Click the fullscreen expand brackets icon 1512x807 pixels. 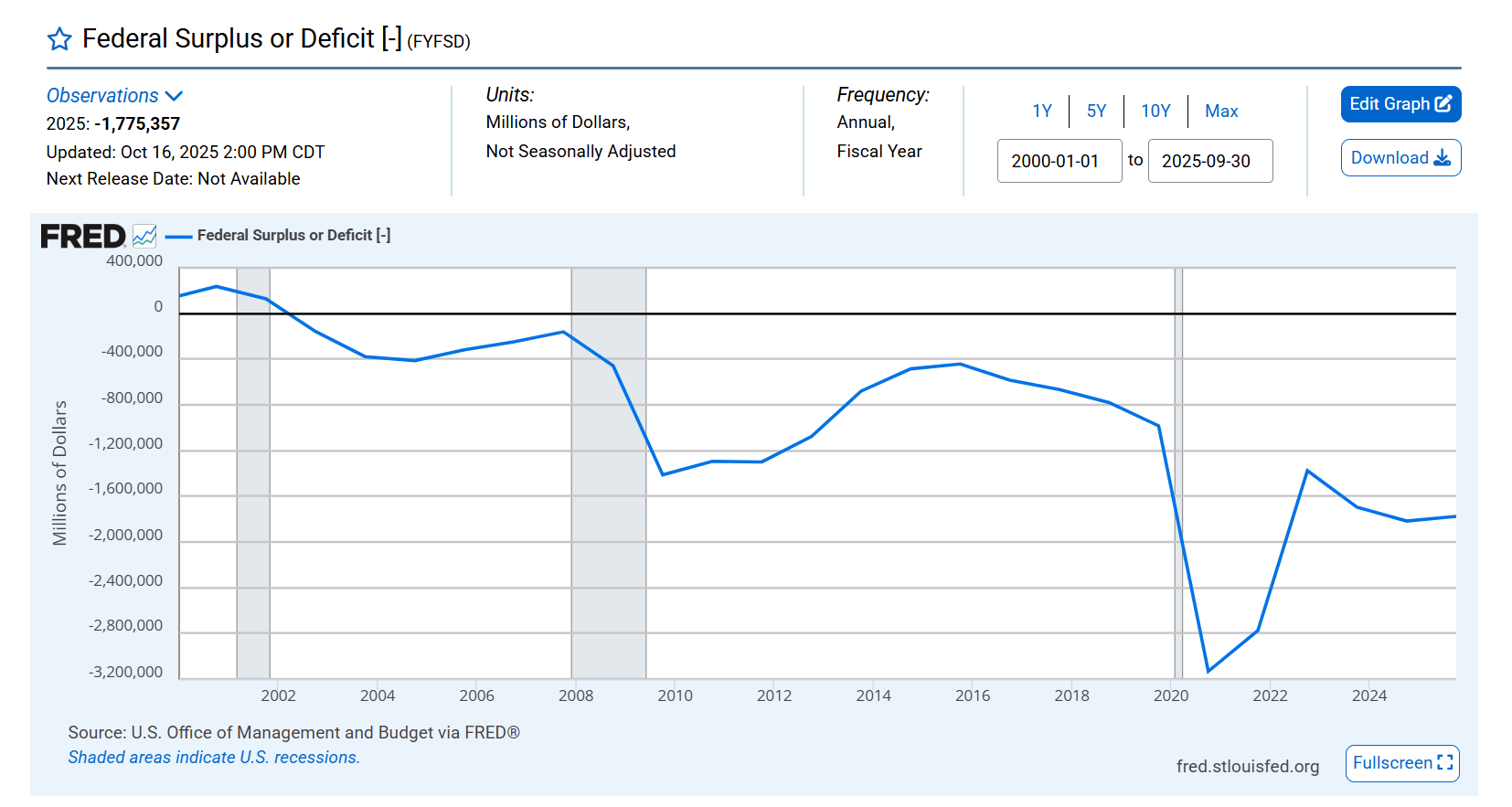(1445, 763)
